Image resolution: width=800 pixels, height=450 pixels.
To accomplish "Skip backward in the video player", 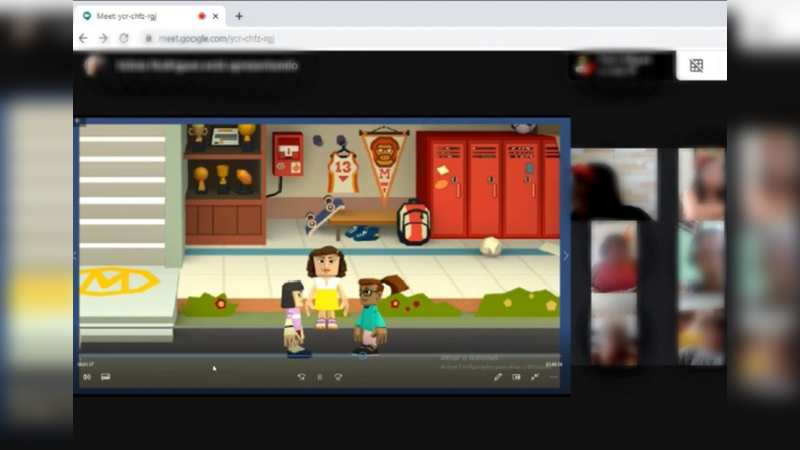I will click(x=301, y=377).
